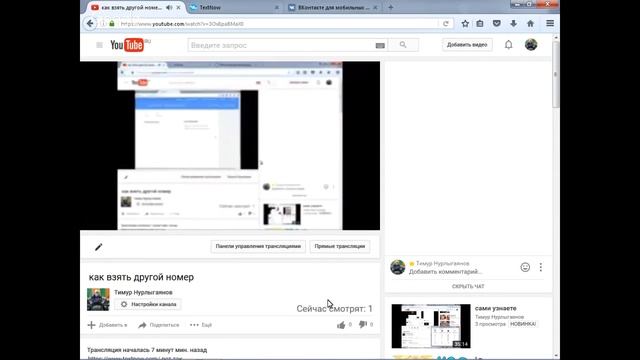Close the YouTube tab
The image size is (640, 360).
pyautogui.click(x=178, y=7)
